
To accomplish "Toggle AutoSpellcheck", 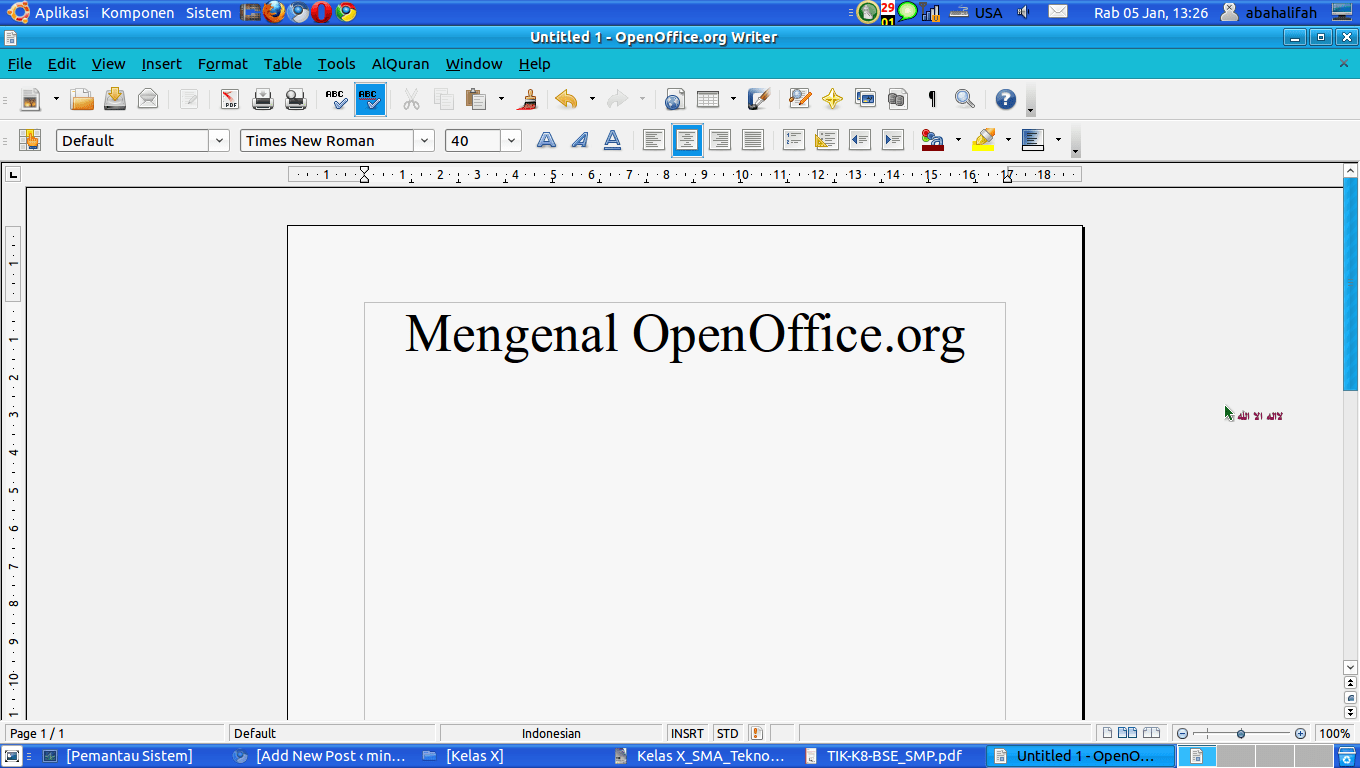I will tap(370, 99).
